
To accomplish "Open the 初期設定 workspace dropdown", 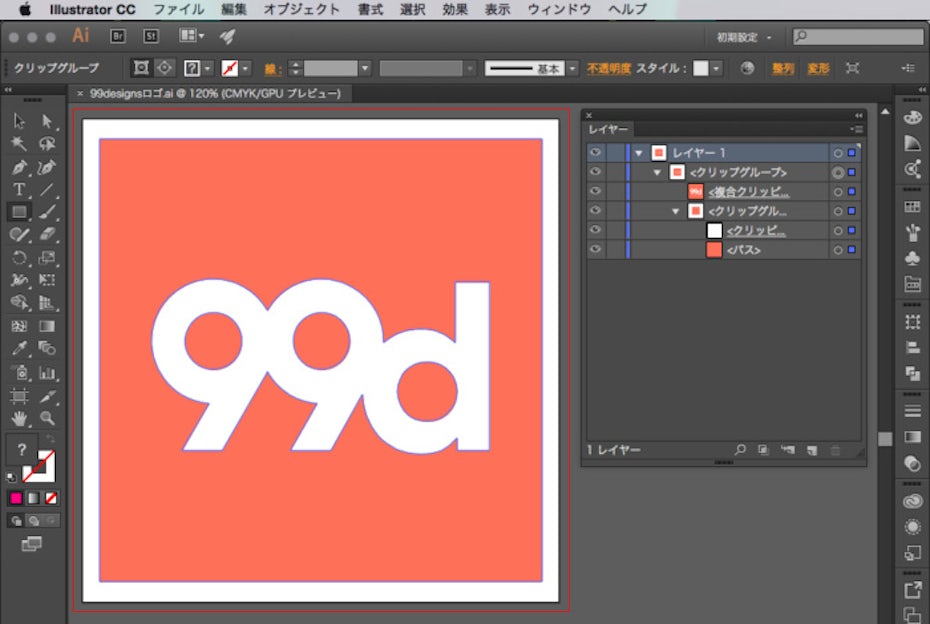I will (x=745, y=37).
